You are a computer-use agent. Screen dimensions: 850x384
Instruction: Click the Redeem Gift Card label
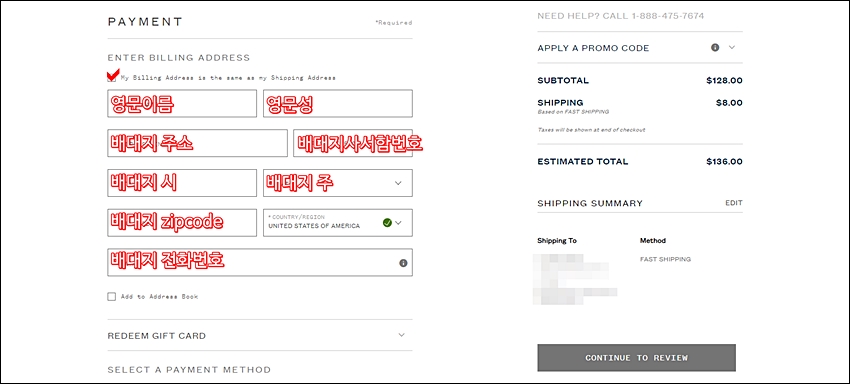[x=157, y=336]
